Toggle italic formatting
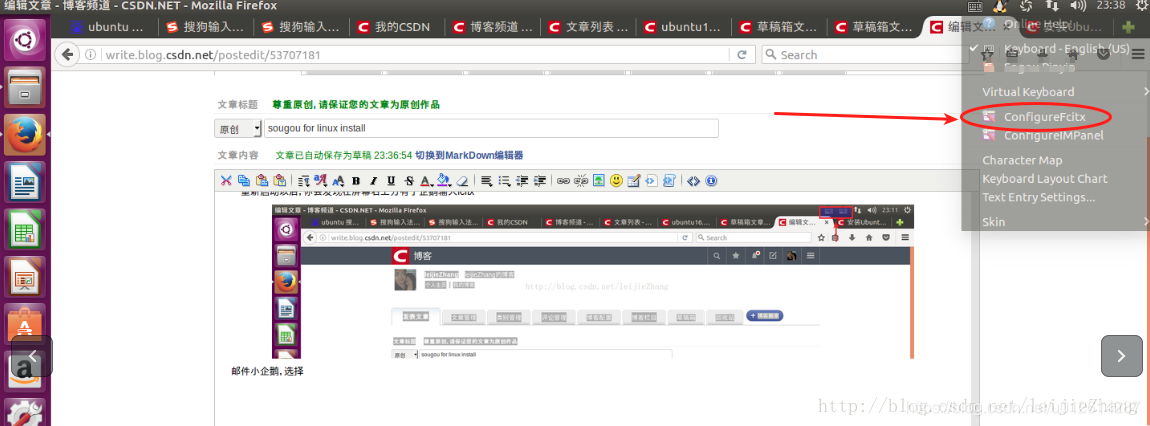 373,180
